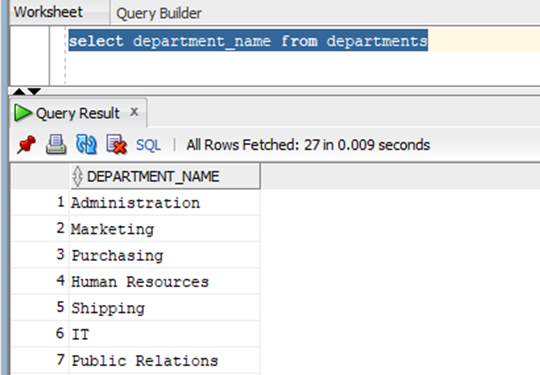Select the Worksheet tab

[48, 12]
